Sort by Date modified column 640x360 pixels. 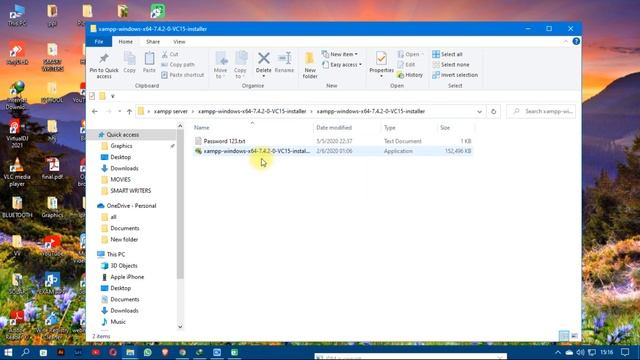tap(347, 128)
